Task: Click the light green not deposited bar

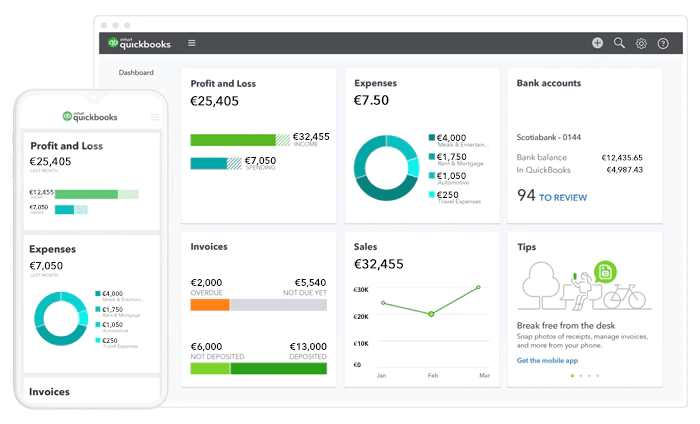Action: [x=210, y=368]
